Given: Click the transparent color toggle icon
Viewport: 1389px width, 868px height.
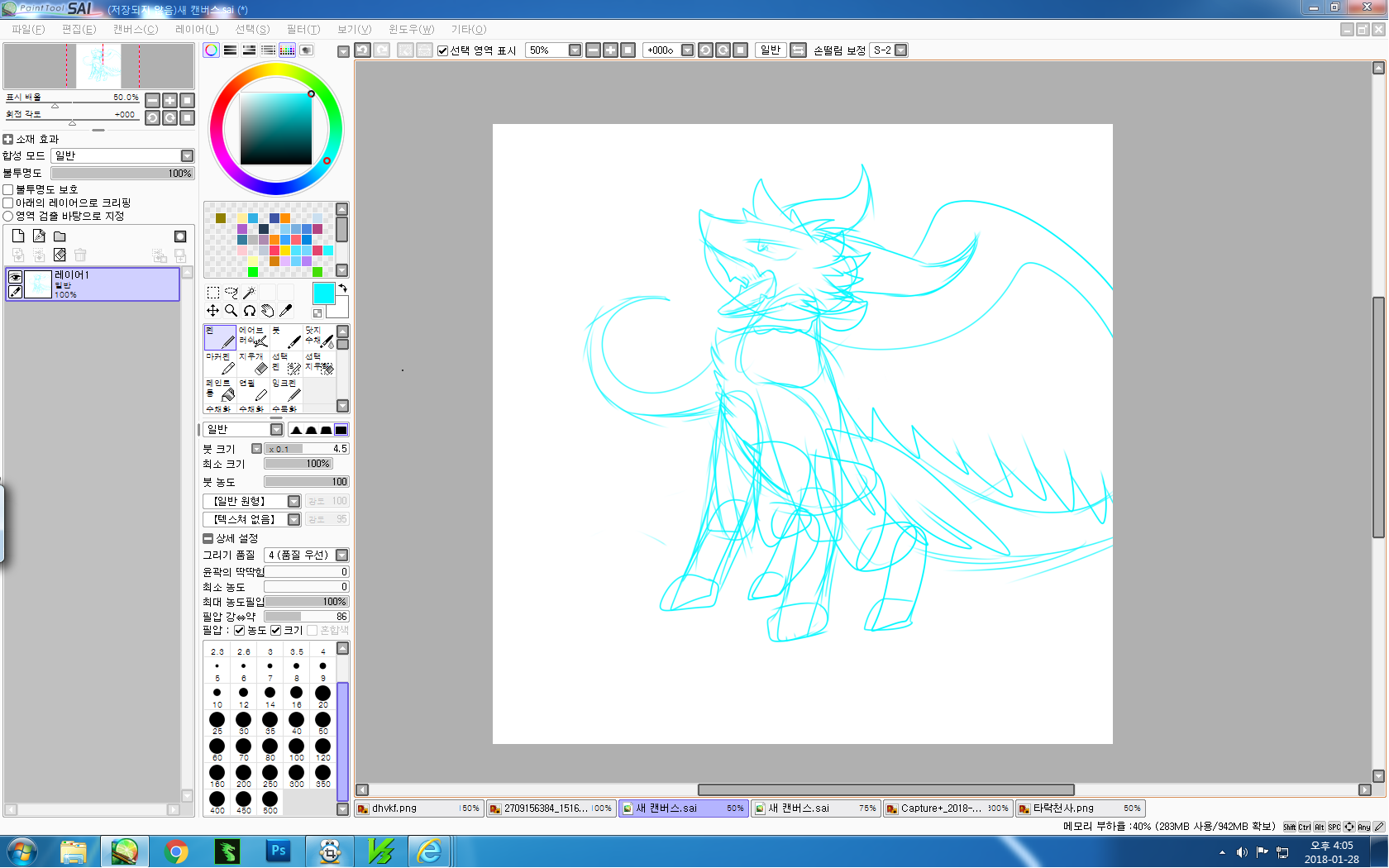Looking at the screenshot, I should 317,313.
